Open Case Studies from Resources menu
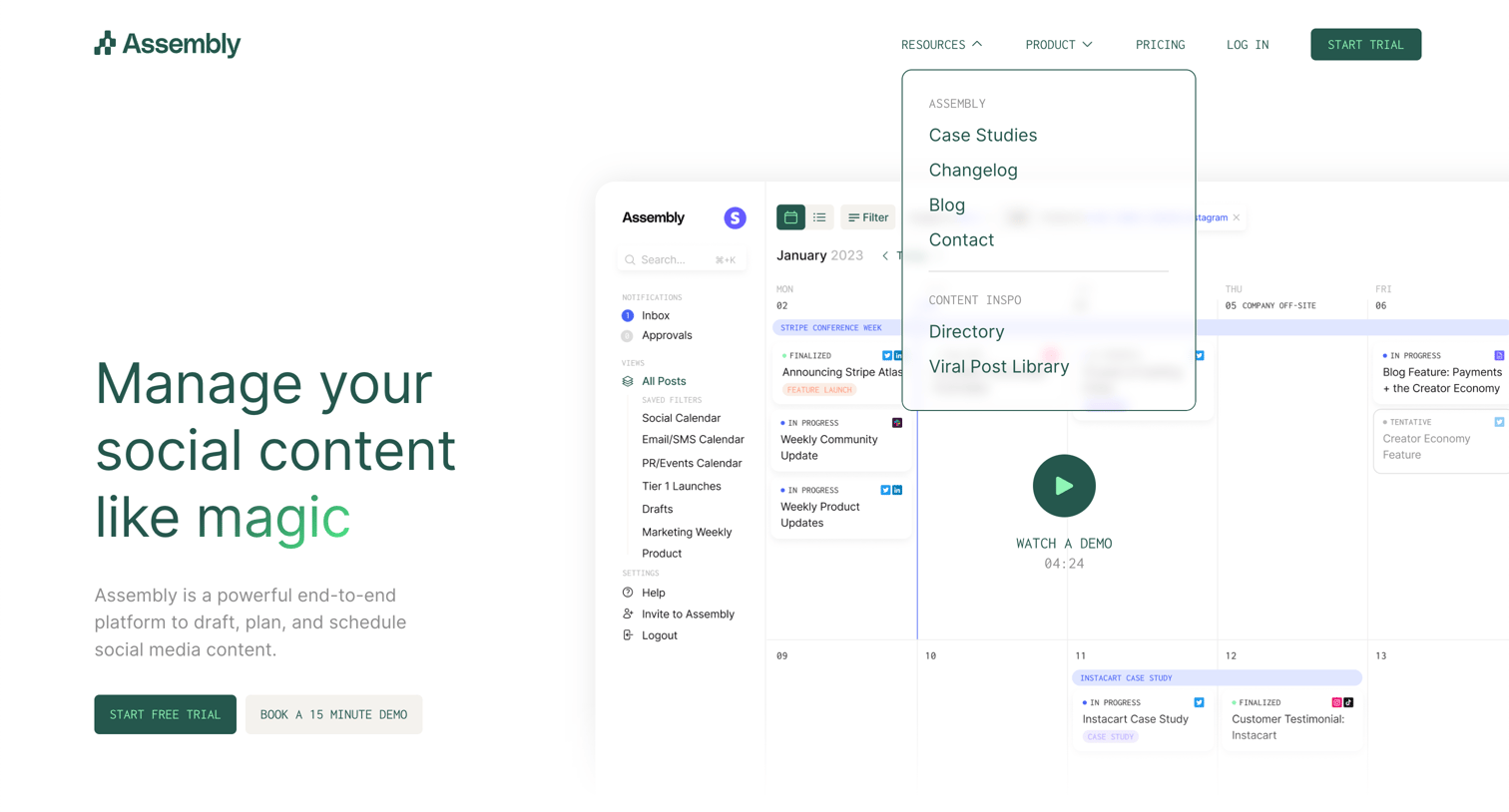This screenshot has width=1509, height=812. tap(983, 135)
